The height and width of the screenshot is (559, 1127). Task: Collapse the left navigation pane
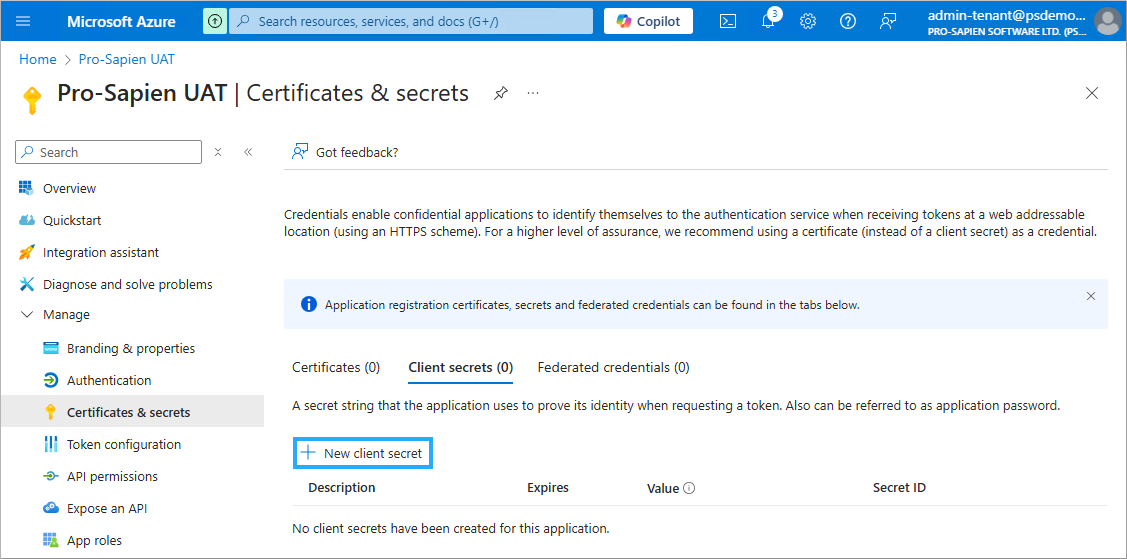[248, 152]
